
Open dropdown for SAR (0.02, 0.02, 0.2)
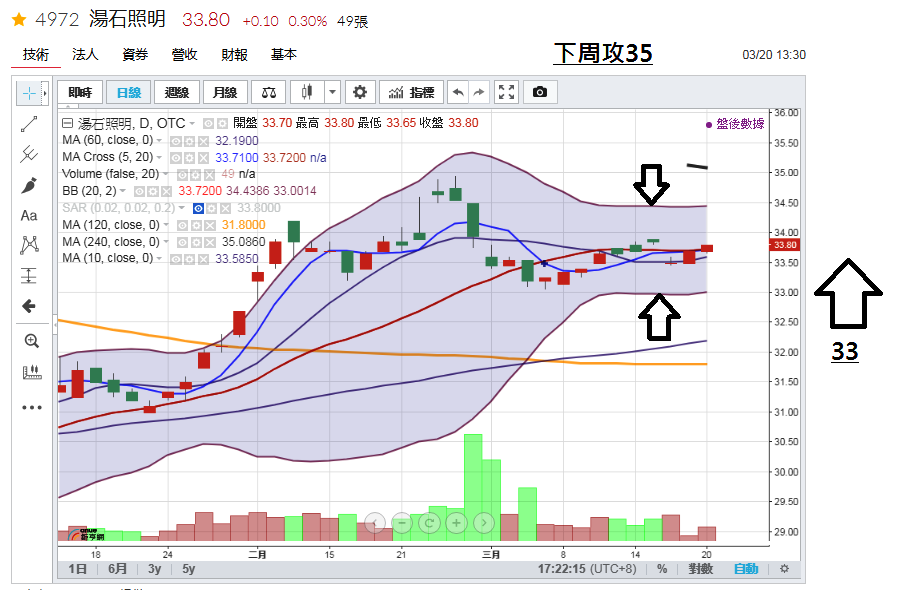(181, 208)
